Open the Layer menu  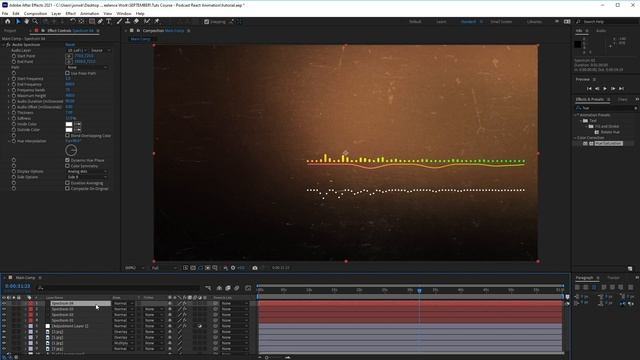tap(56, 13)
